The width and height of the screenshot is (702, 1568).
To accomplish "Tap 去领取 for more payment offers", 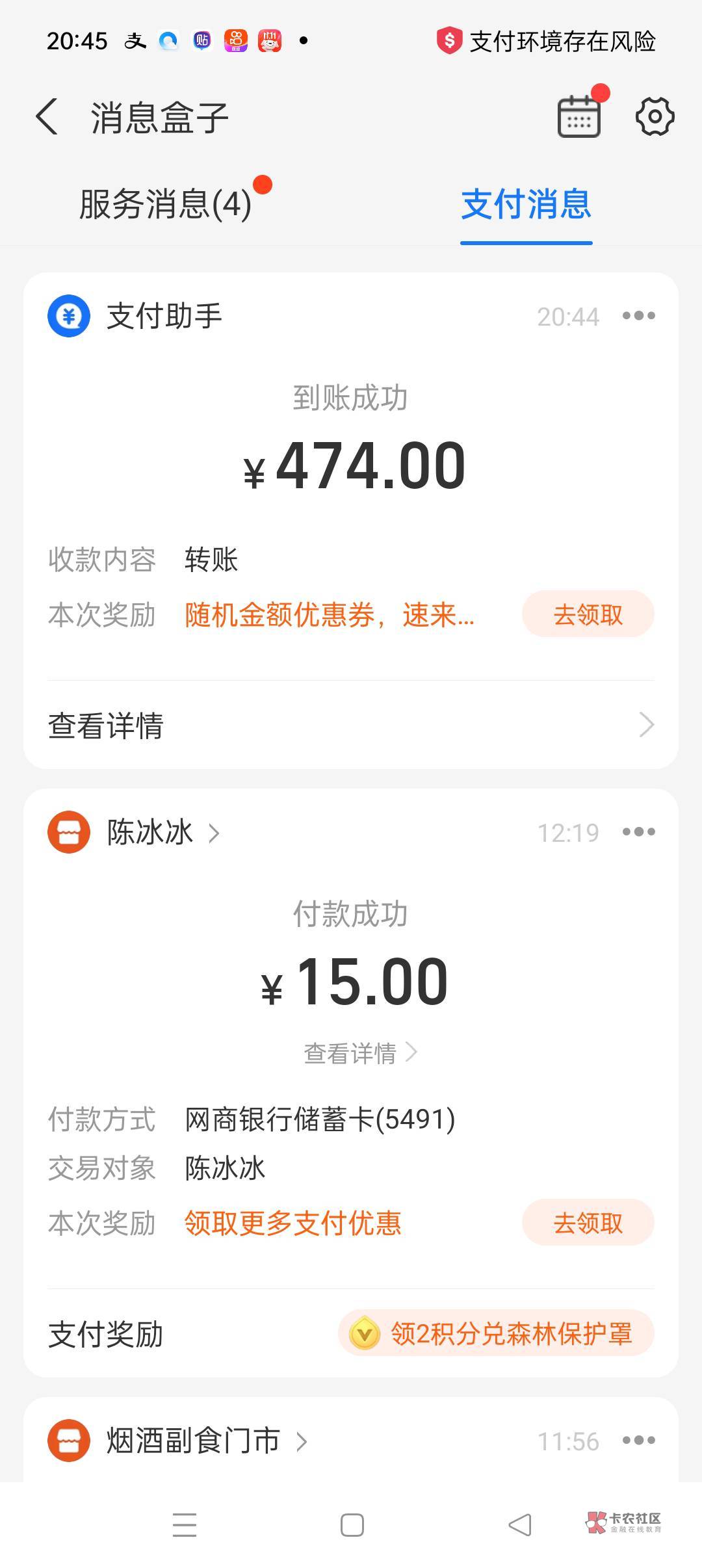I will 588,1223.
